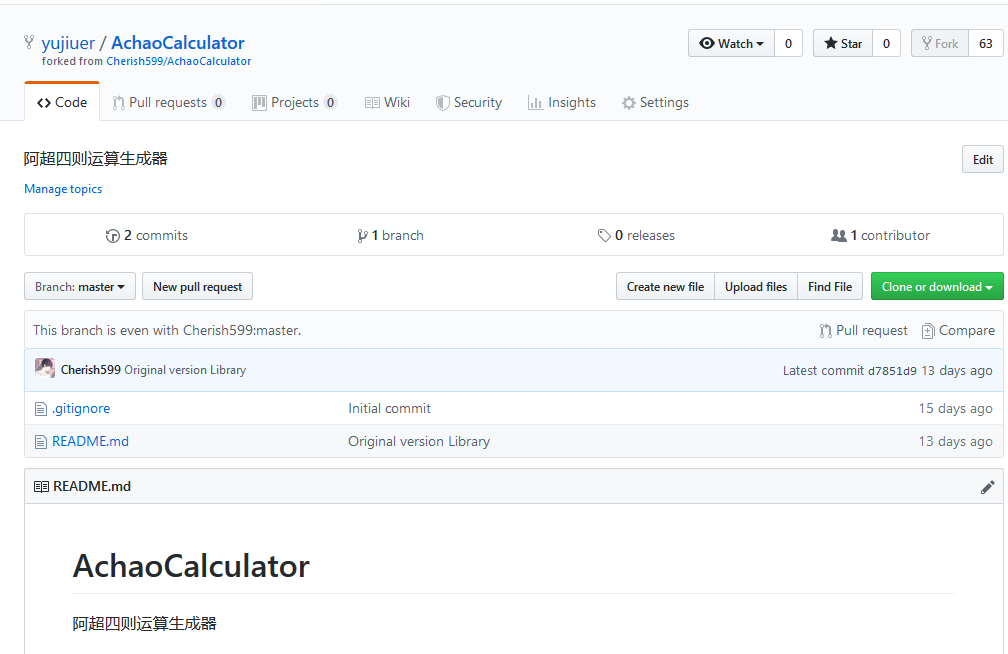Click the README.md book icon header
The width and height of the screenshot is (1008, 654).
pos(41,487)
